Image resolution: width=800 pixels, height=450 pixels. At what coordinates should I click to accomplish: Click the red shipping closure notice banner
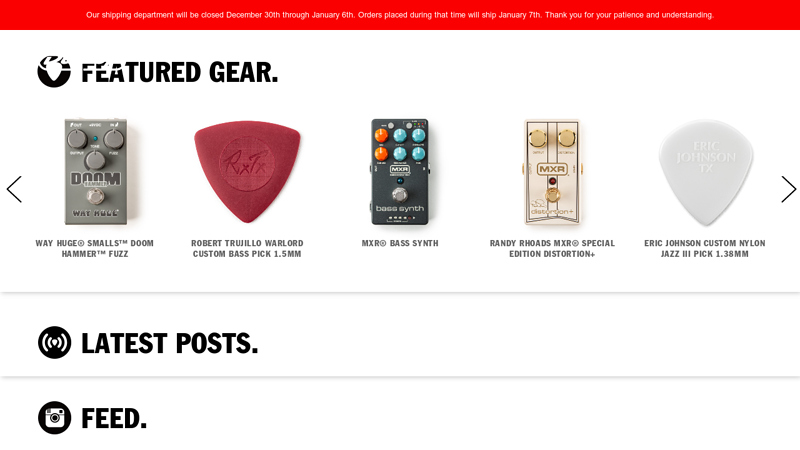pos(400,15)
